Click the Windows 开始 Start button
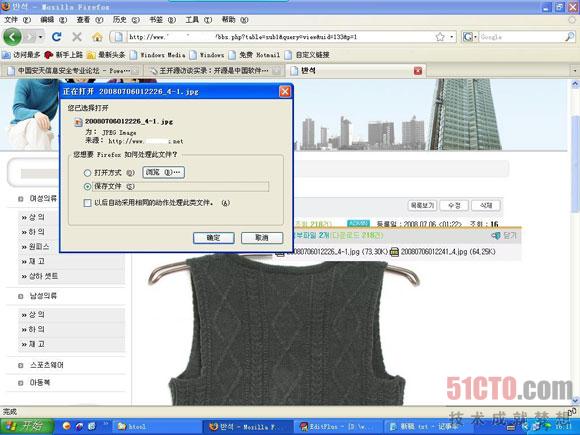The width and height of the screenshot is (580, 435). pos(27,426)
